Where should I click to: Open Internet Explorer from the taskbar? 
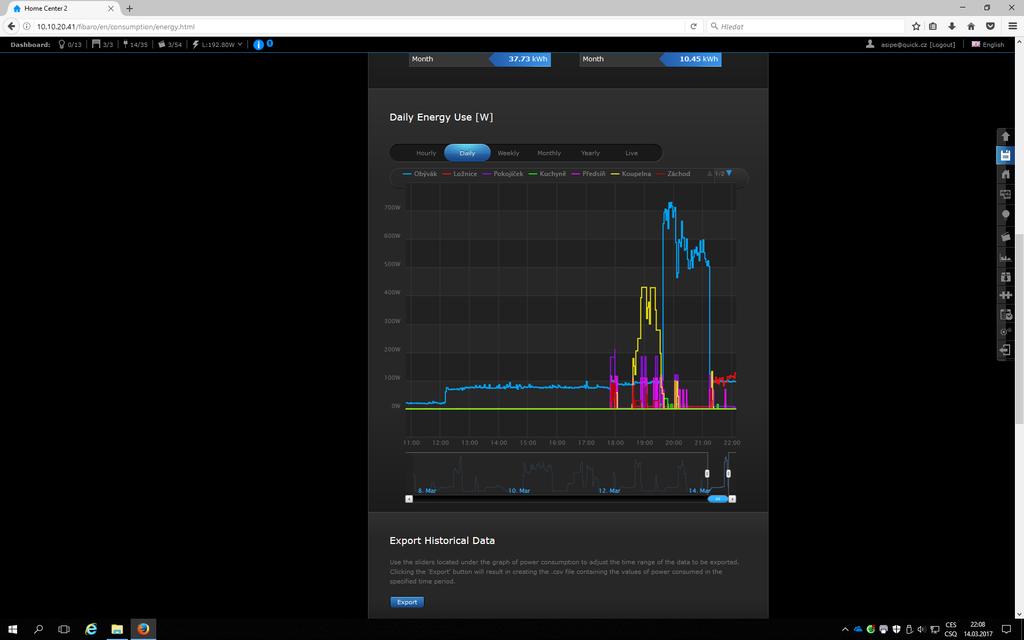(x=91, y=630)
